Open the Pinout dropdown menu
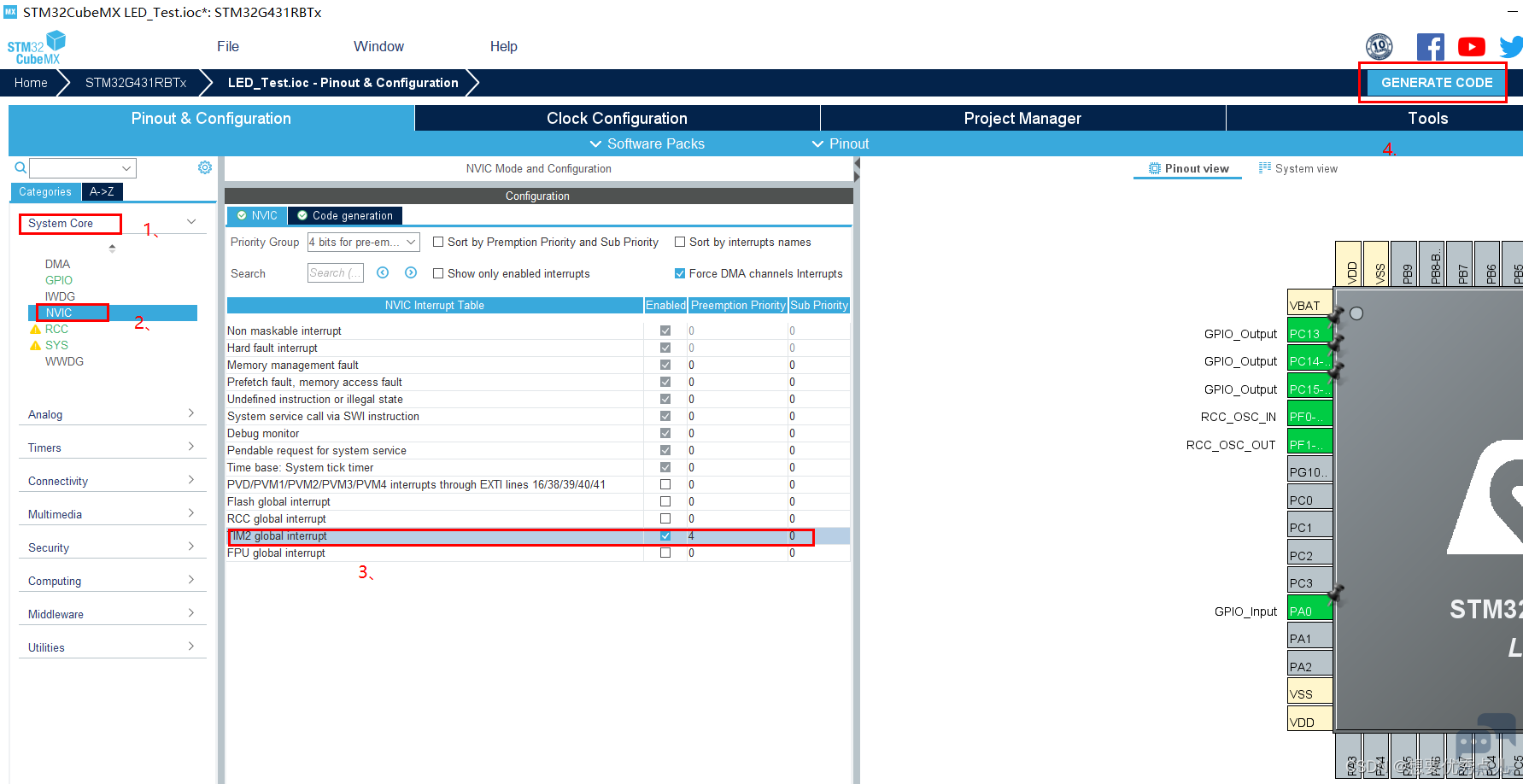 pyautogui.click(x=841, y=143)
